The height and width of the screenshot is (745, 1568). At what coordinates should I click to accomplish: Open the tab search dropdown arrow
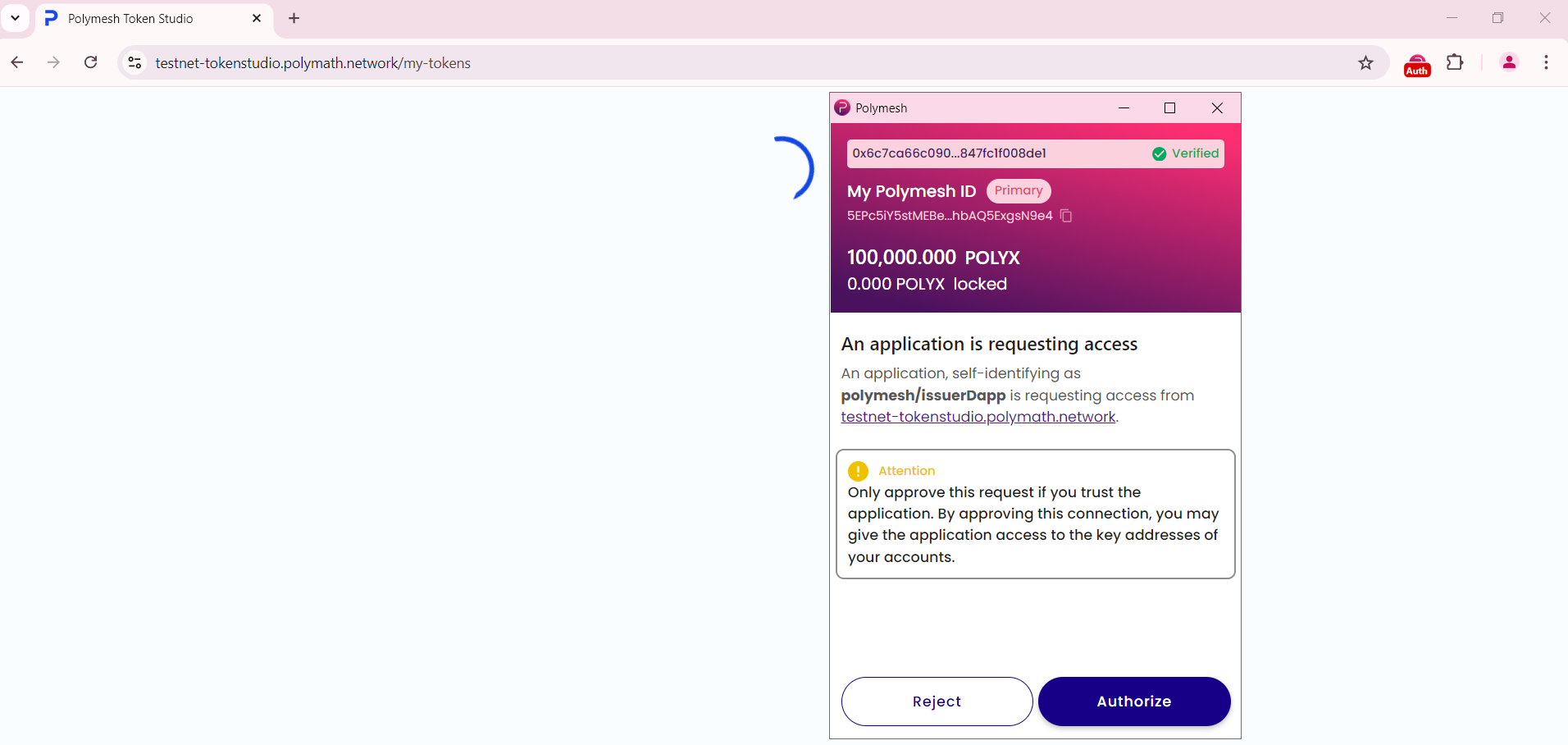coord(15,17)
